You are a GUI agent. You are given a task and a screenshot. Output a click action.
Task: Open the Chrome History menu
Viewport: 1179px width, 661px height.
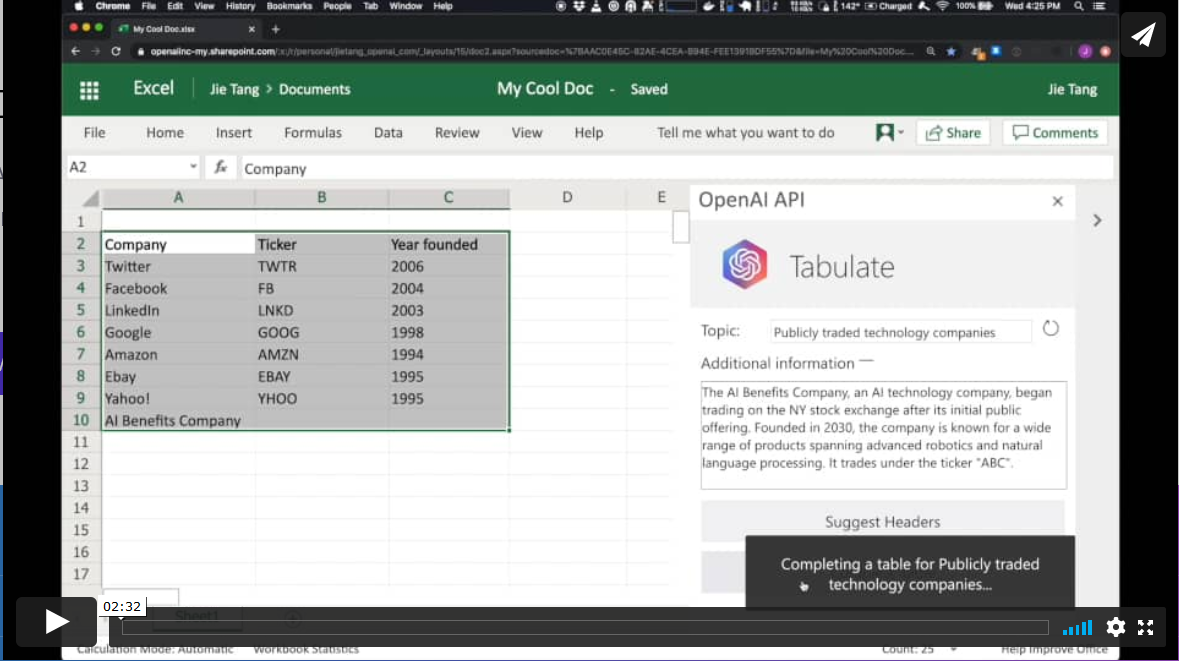coord(241,6)
